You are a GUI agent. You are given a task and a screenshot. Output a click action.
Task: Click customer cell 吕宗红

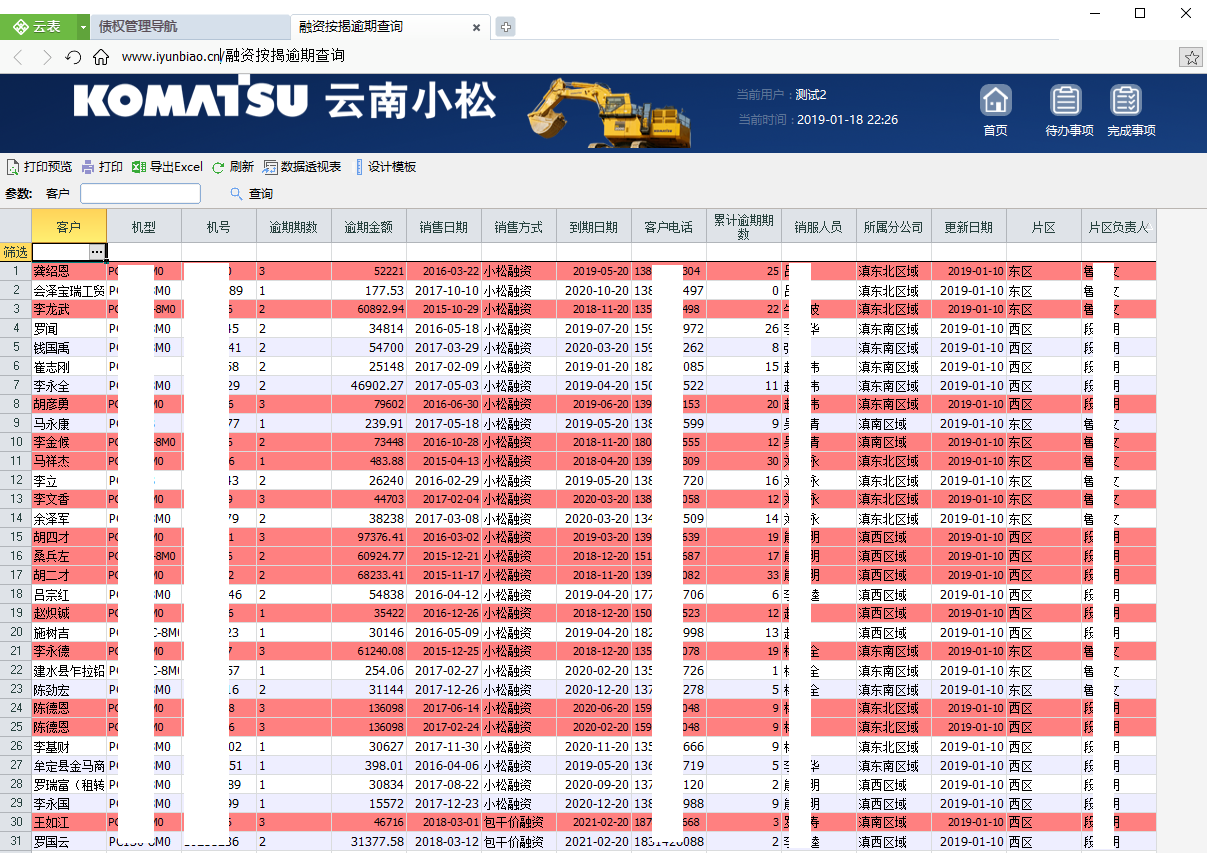(69, 594)
